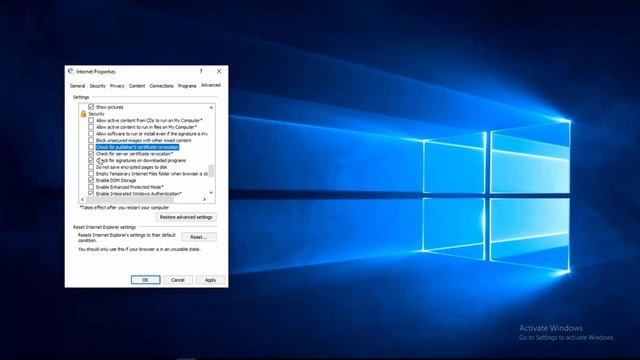The width and height of the screenshot is (640, 360).
Task: Click the 'Reset Internet Explorer settings' group label
Action: (104, 227)
